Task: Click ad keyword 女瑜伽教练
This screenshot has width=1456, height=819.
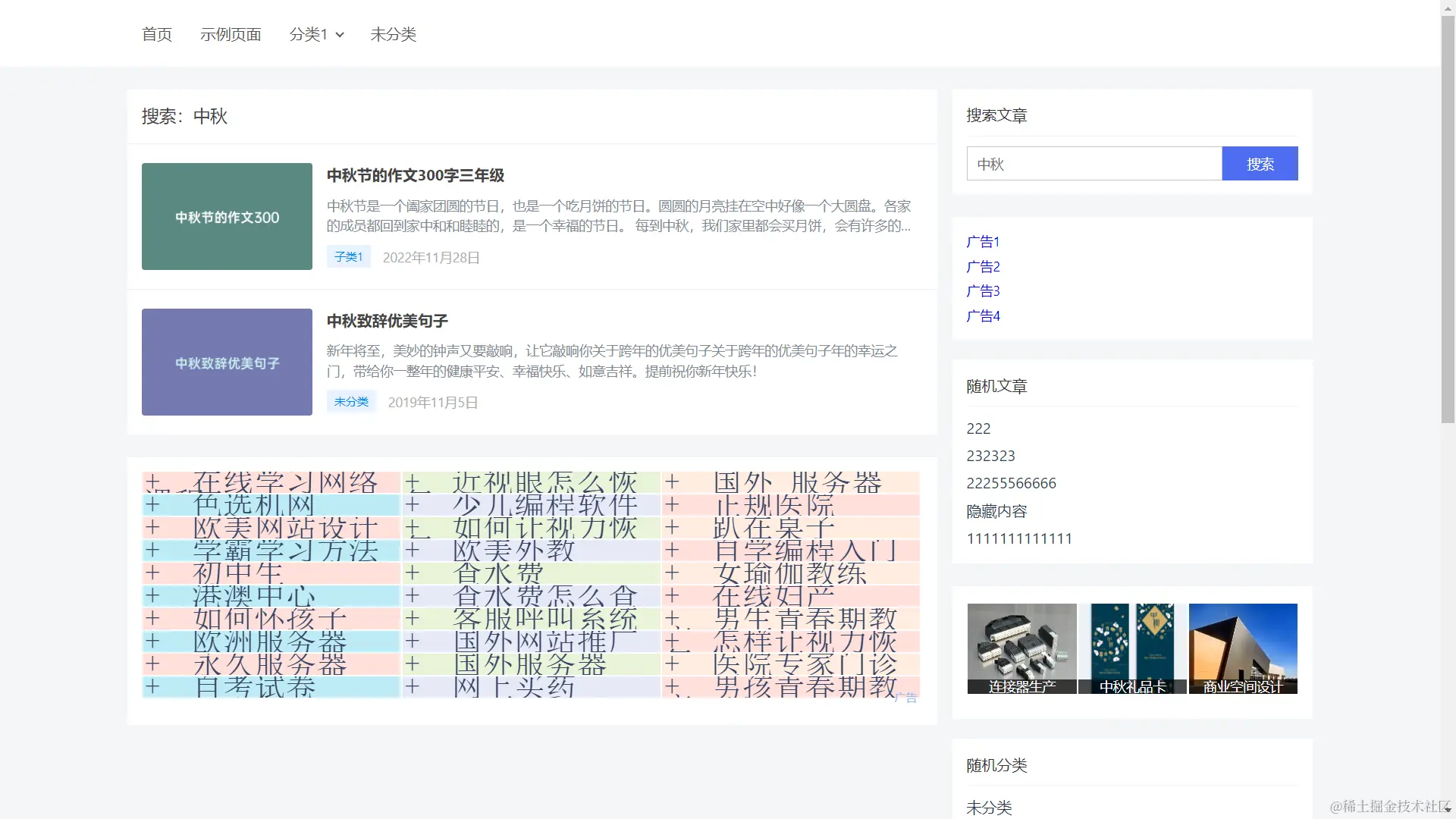Action: point(791,573)
